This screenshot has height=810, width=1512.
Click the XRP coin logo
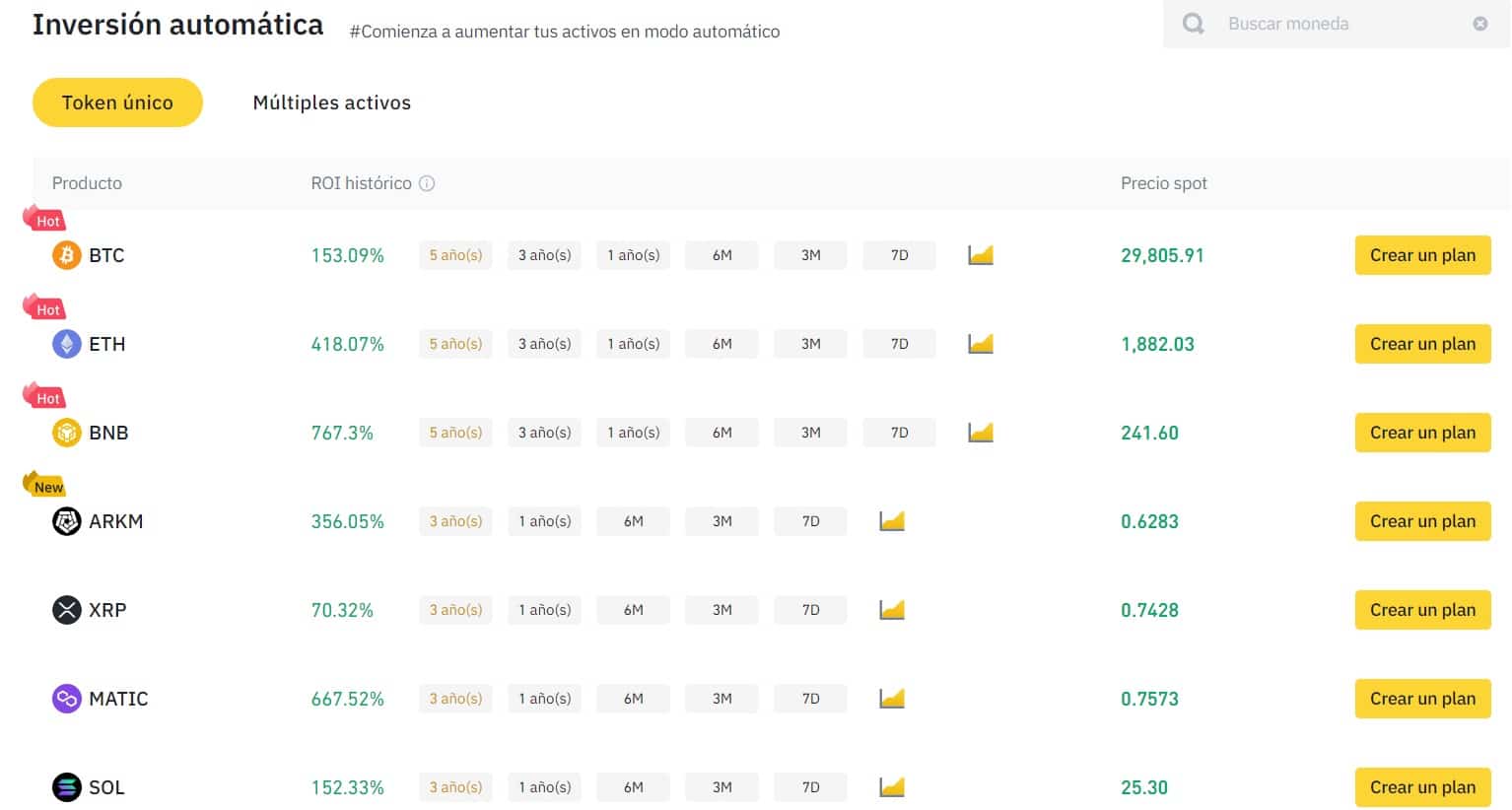pyautogui.click(x=66, y=610)
